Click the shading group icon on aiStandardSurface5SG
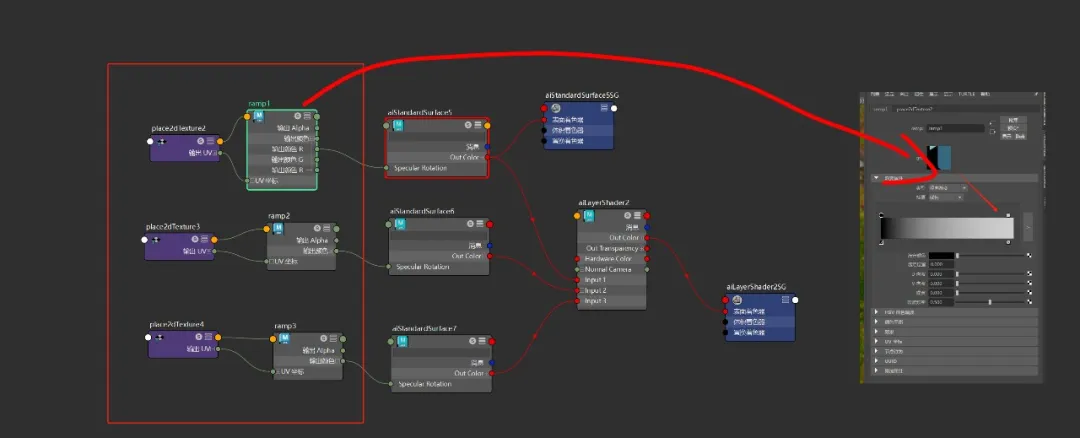Image resolution: width=1080 pixels, height=438 pixels. coord(557,108)
